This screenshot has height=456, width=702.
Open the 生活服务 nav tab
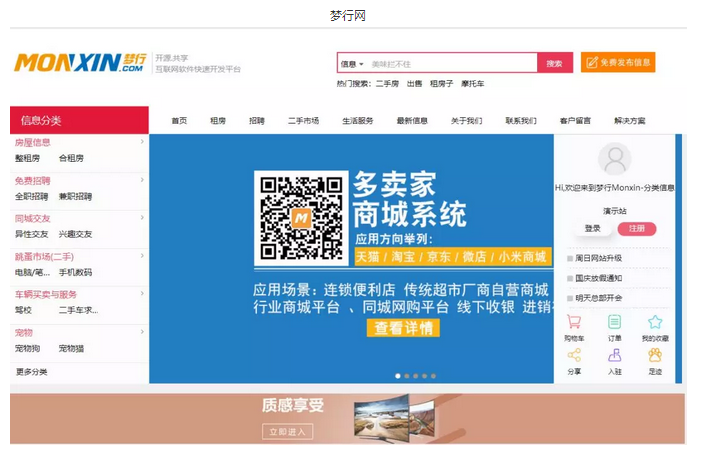(358, 121)
